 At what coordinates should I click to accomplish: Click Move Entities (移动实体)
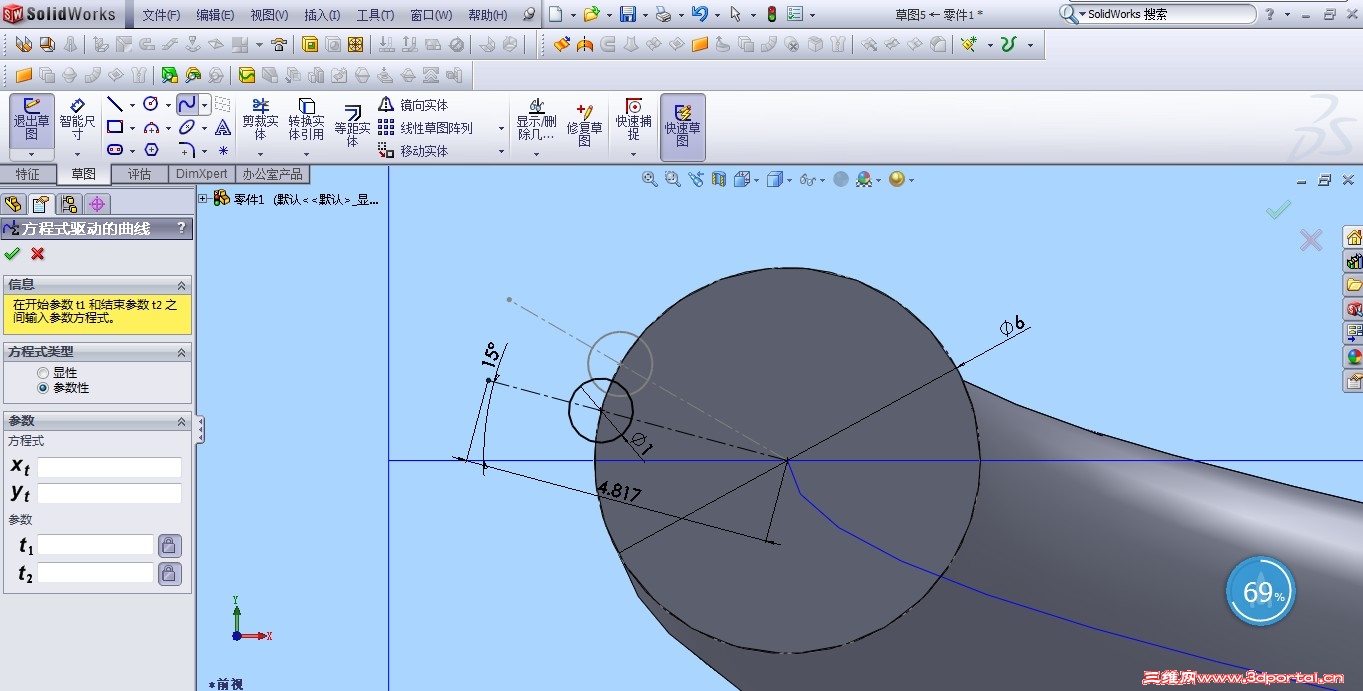click(x=413, y=151)
